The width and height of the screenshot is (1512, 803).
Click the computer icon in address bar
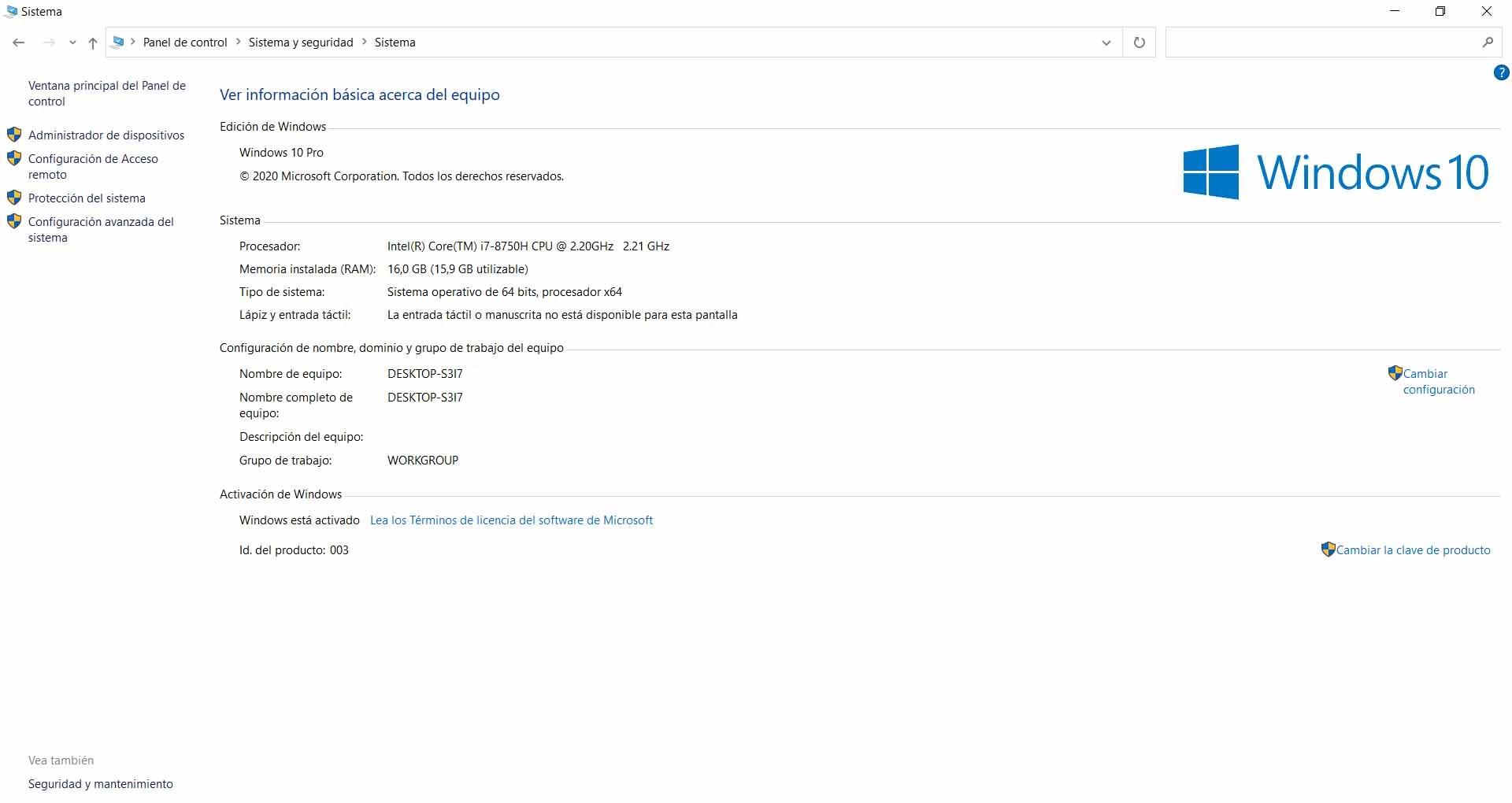tap(118, 42)
